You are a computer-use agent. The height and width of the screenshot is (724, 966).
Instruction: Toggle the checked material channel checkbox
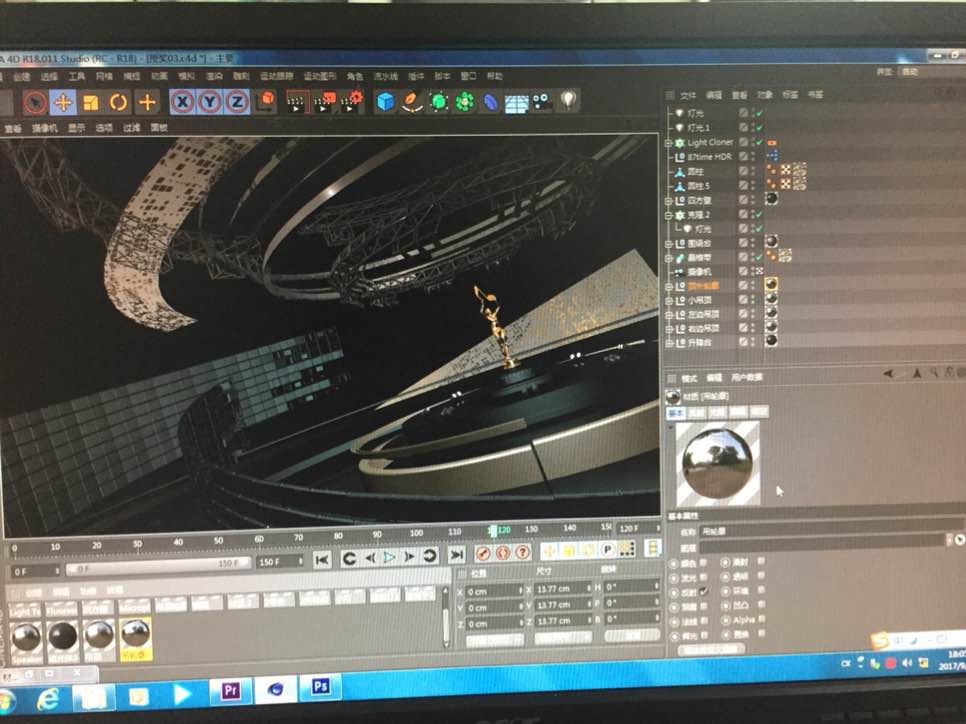pos(704,592)
